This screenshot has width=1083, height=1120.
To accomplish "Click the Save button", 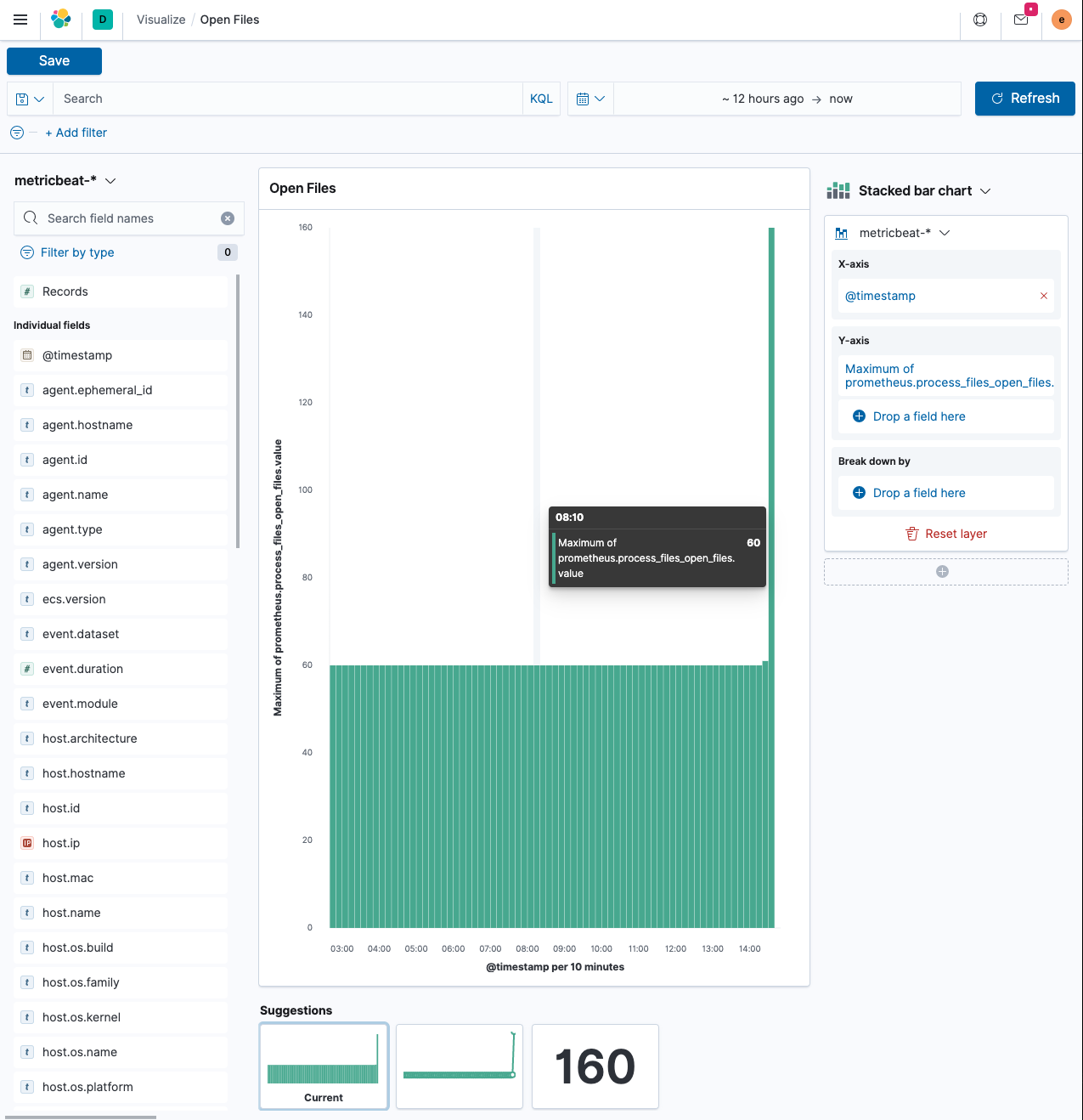I will 54,61.
